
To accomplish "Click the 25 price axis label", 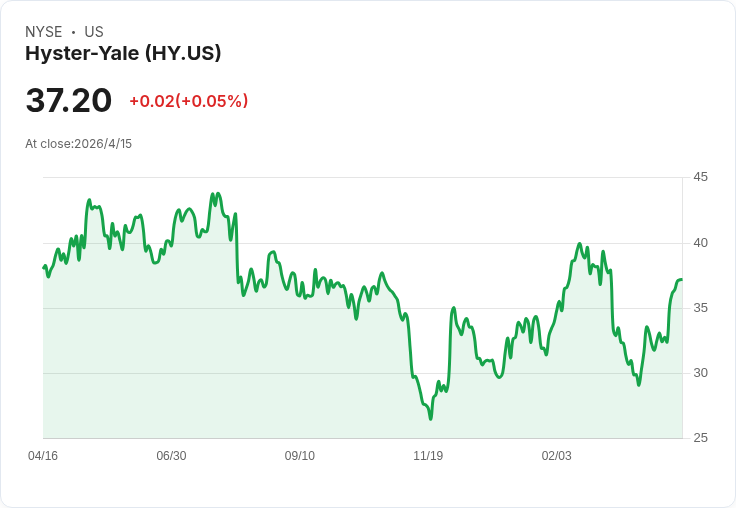I will tap(701, 438).
